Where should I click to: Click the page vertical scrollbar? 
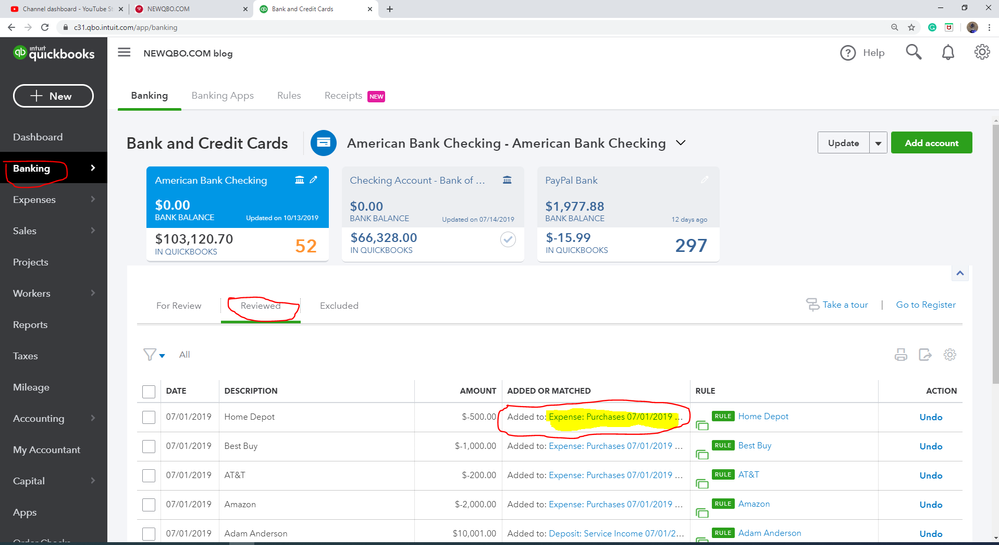point(995,255)
